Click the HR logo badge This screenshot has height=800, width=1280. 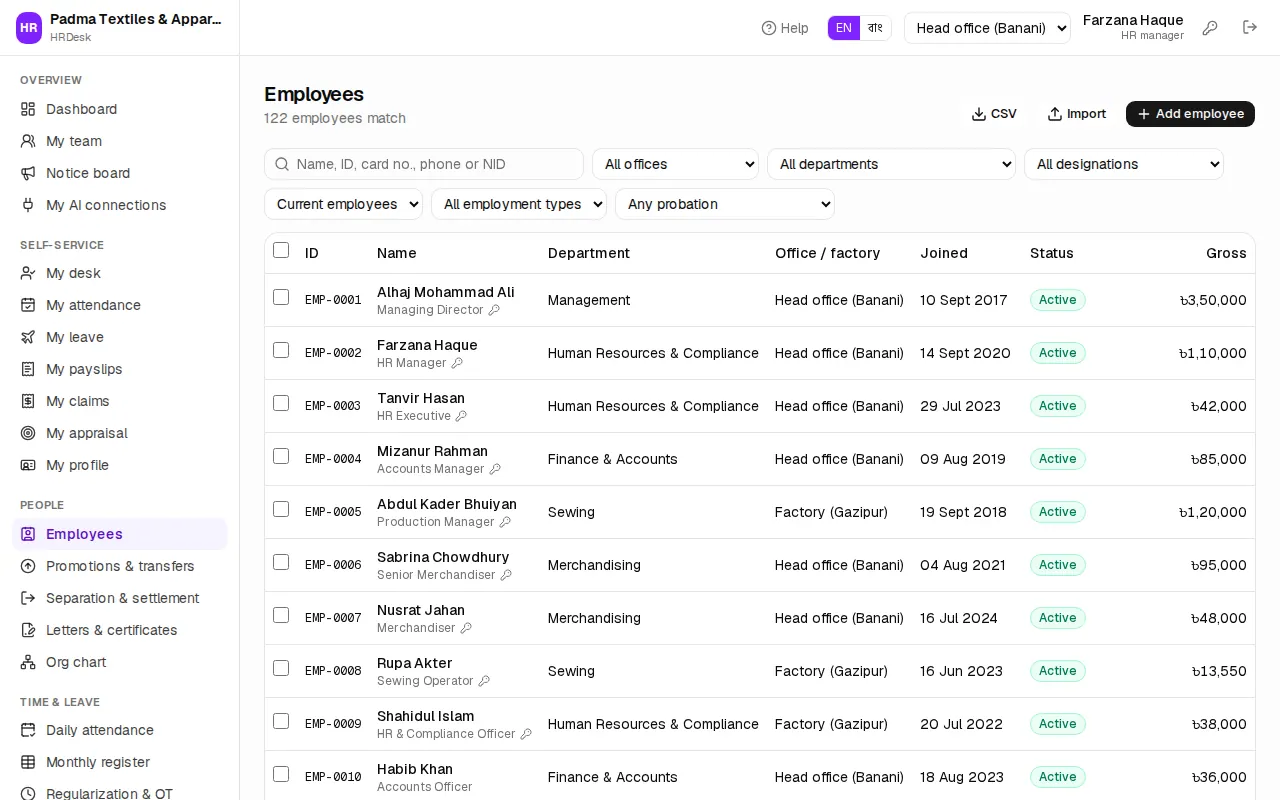coord(29,28)
